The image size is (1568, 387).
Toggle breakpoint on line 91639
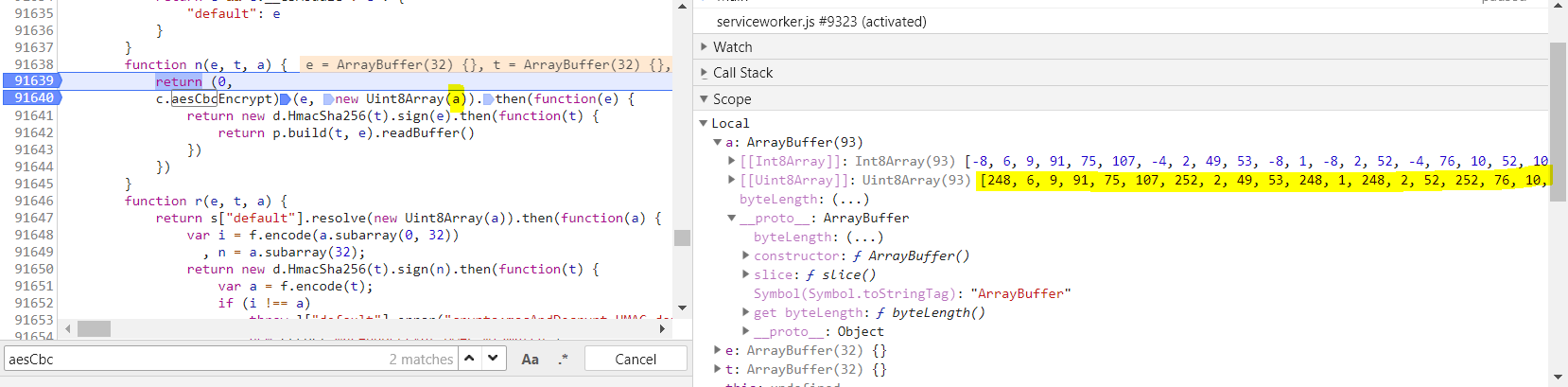(34, 81)
